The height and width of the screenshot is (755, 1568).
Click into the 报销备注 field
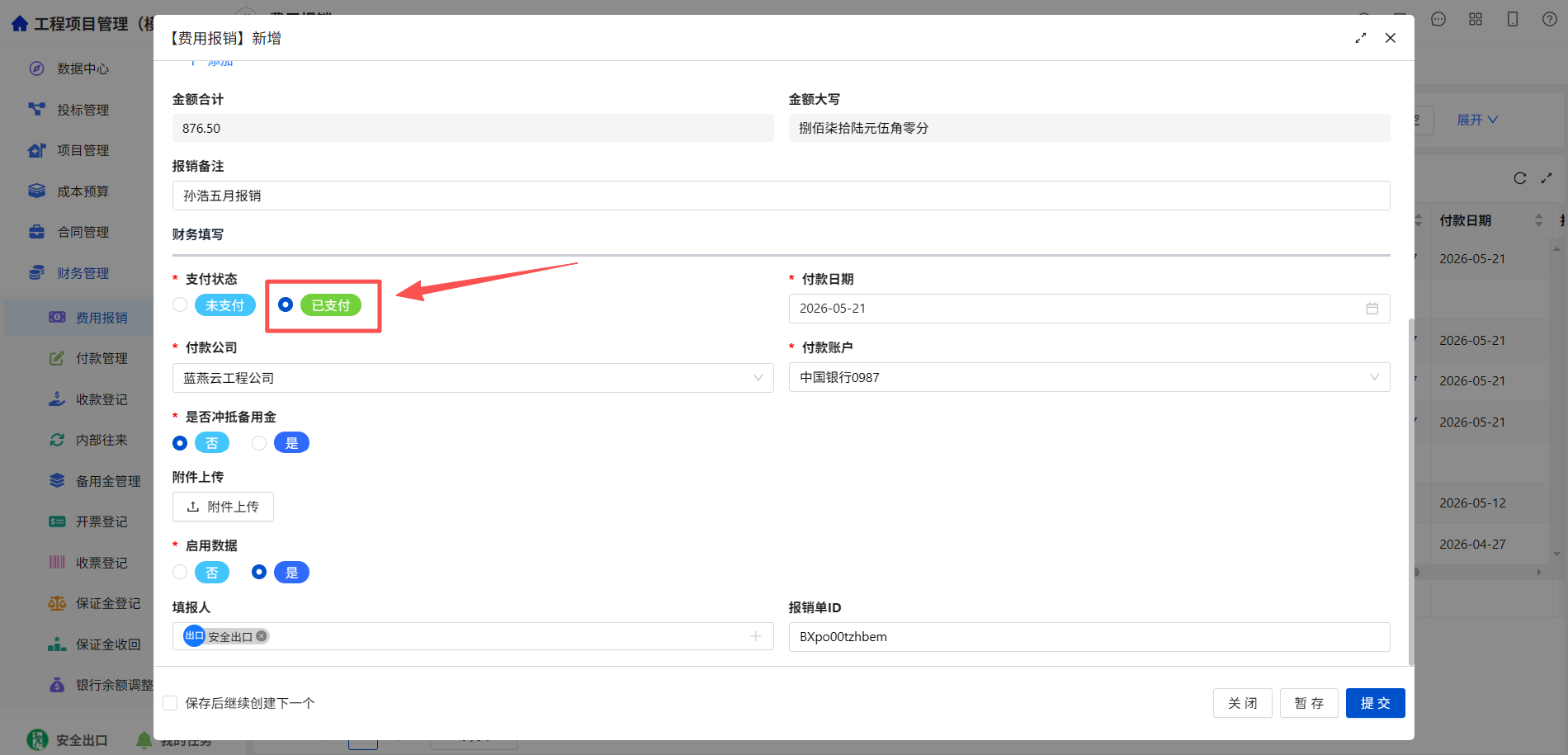(x=781, y=196)
